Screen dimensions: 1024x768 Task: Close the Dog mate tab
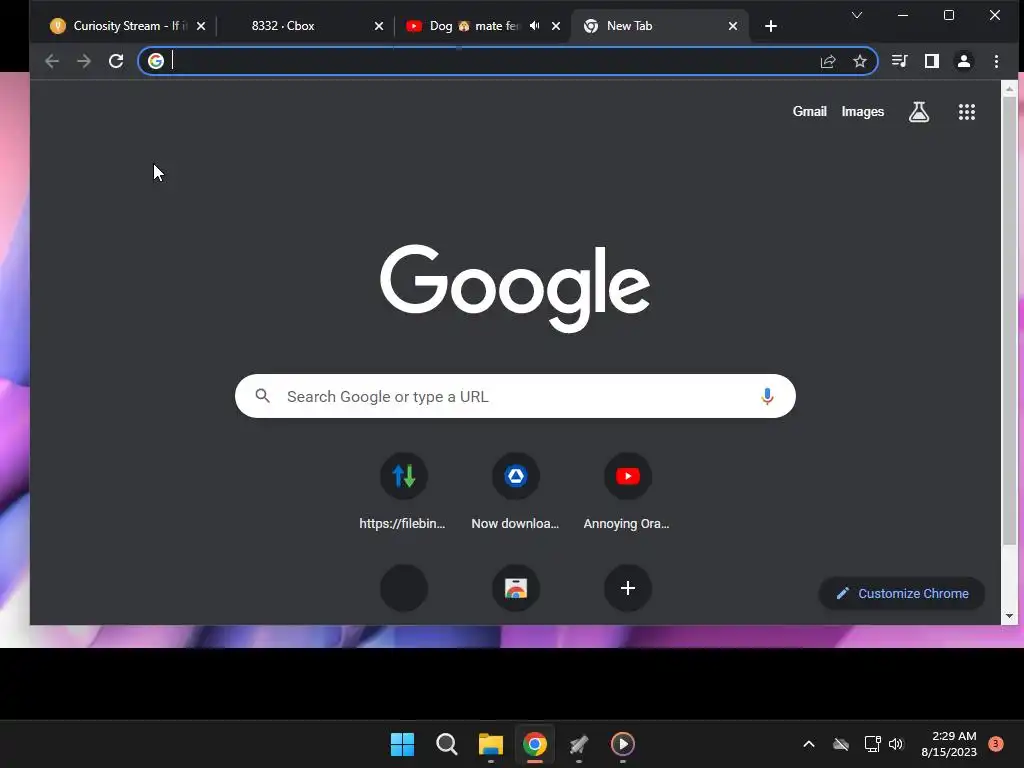556,26
